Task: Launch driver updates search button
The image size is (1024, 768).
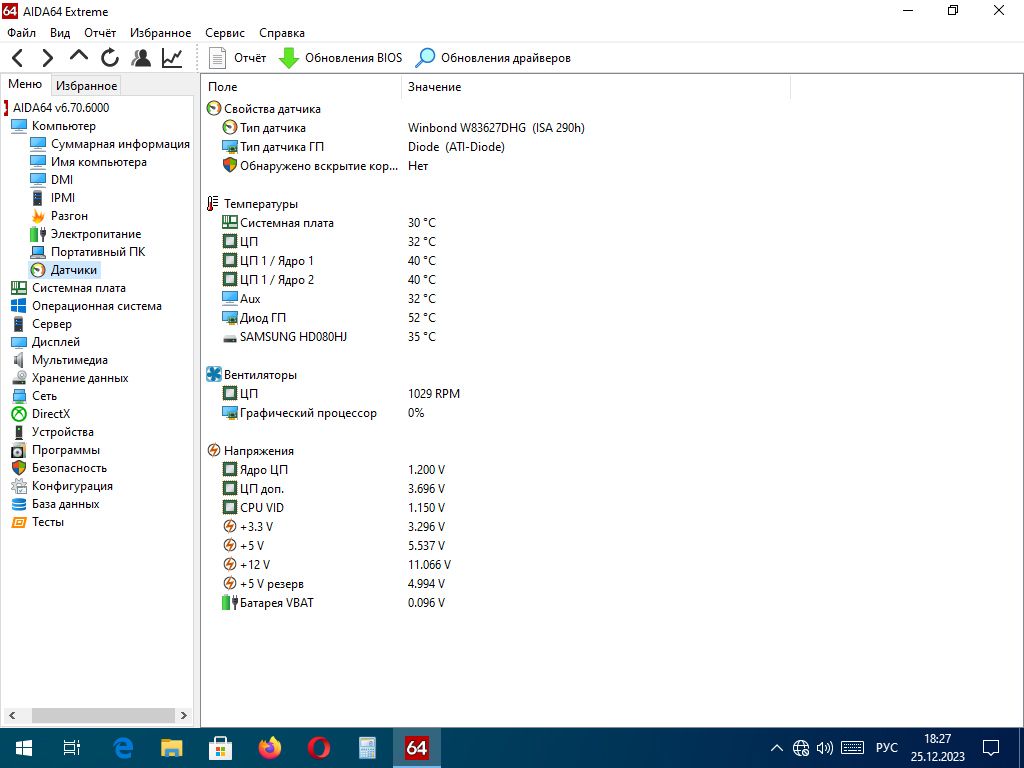Action: coord(492,58)
